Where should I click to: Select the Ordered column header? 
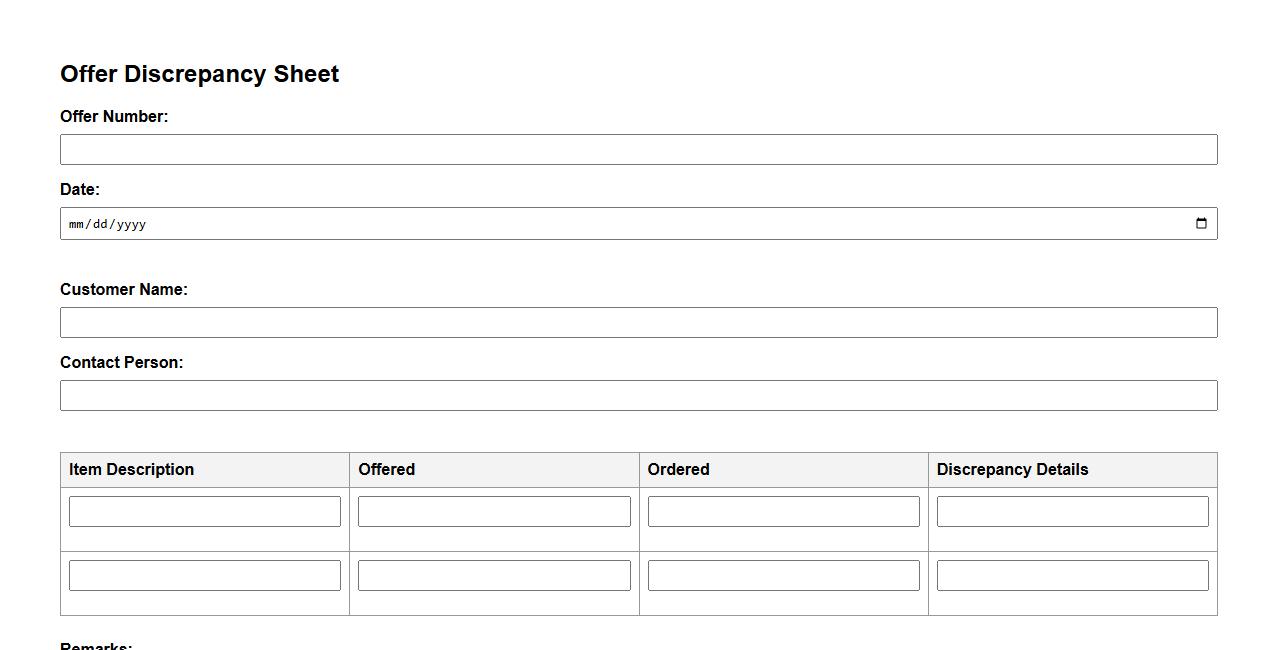pos(678,470)
